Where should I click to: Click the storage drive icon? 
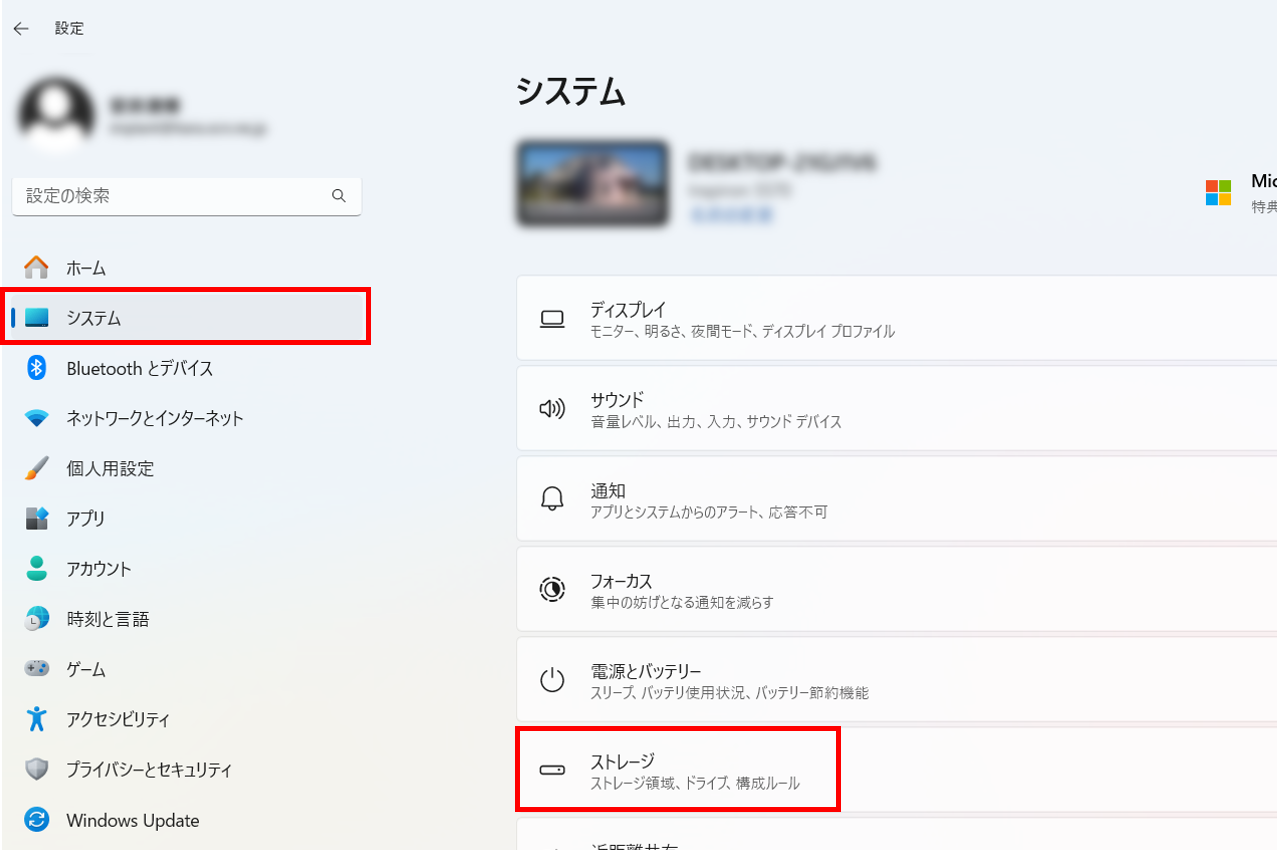coord(552,770)
